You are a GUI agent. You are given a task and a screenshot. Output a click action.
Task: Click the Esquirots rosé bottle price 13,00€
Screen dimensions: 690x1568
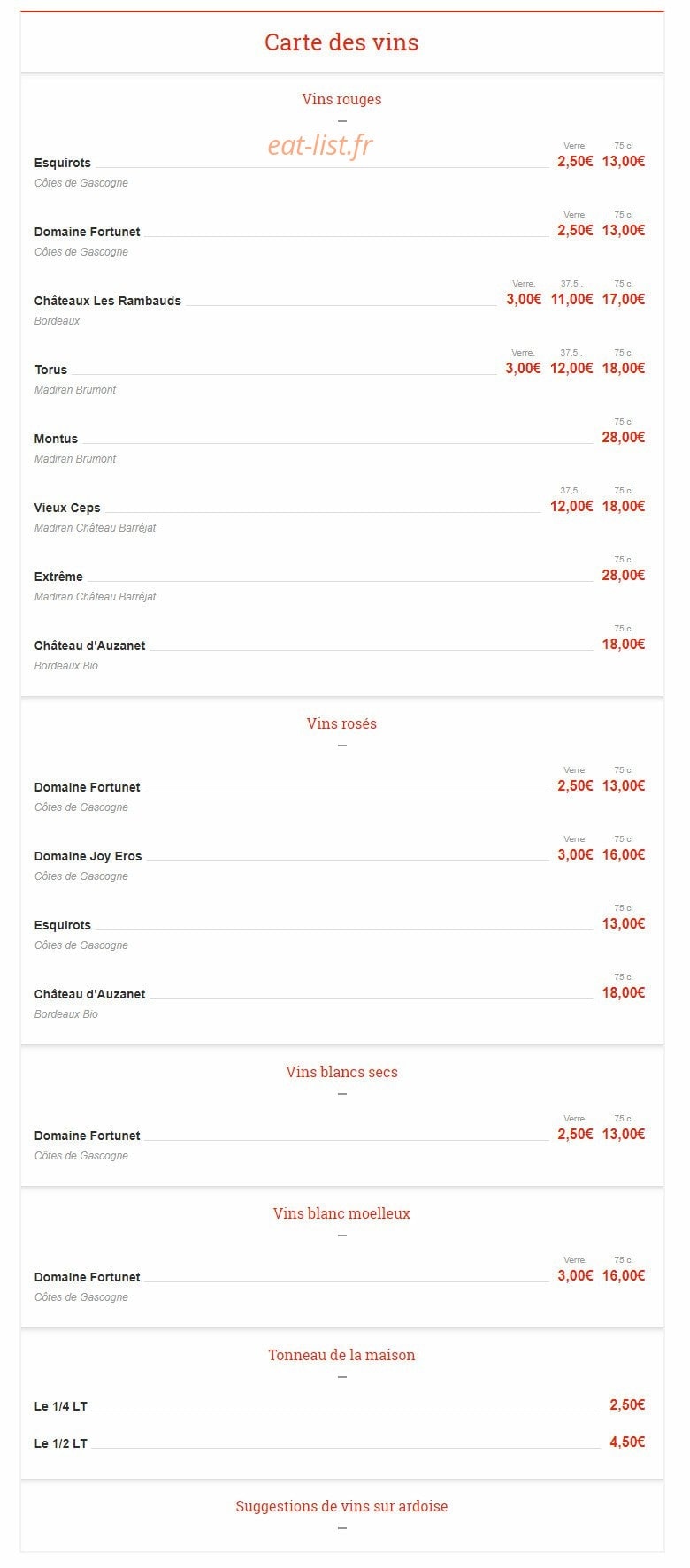point(624,923)
